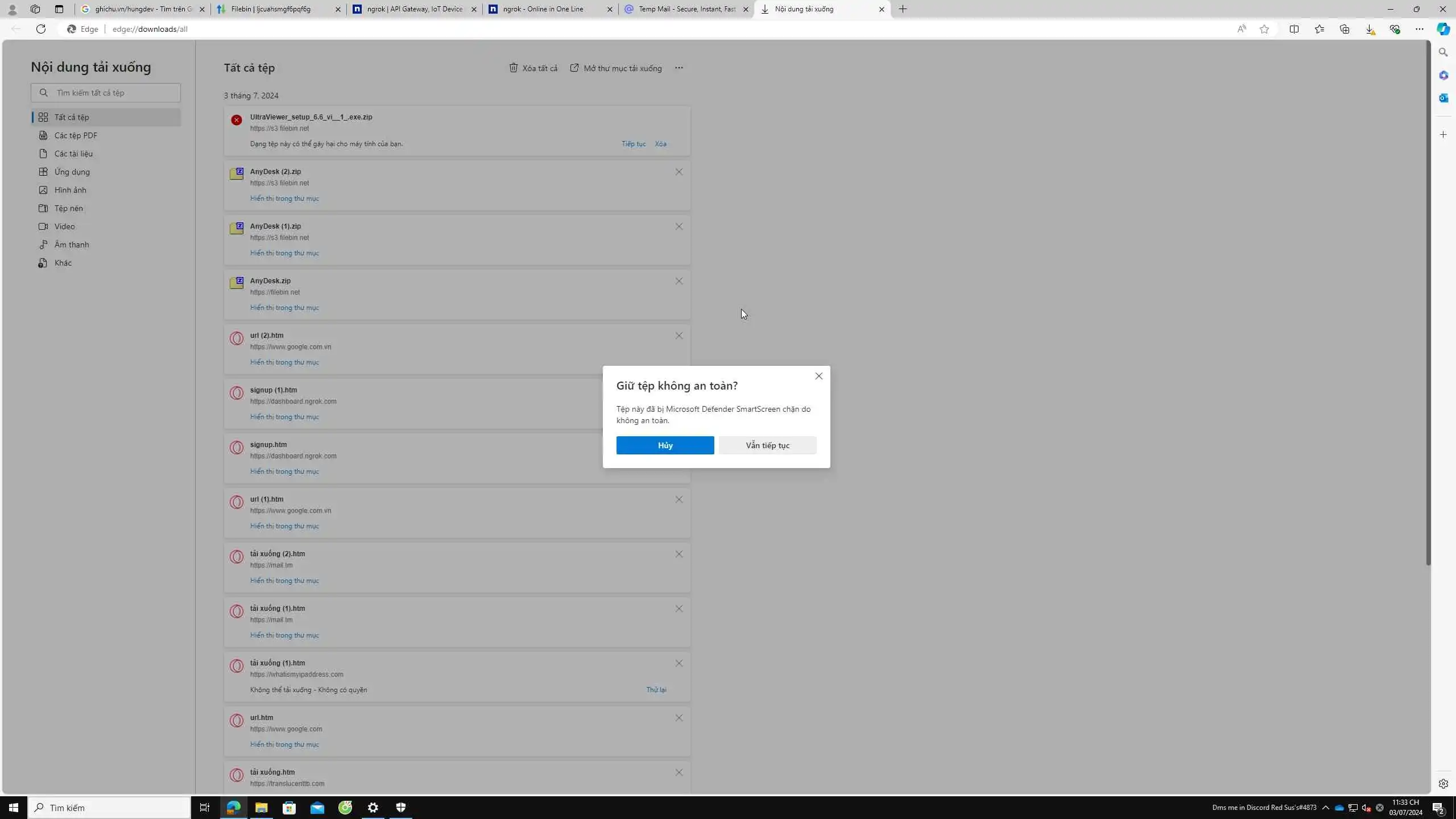
Task: Click the Xóa tất cả trash icon
Action: (514, 68)
